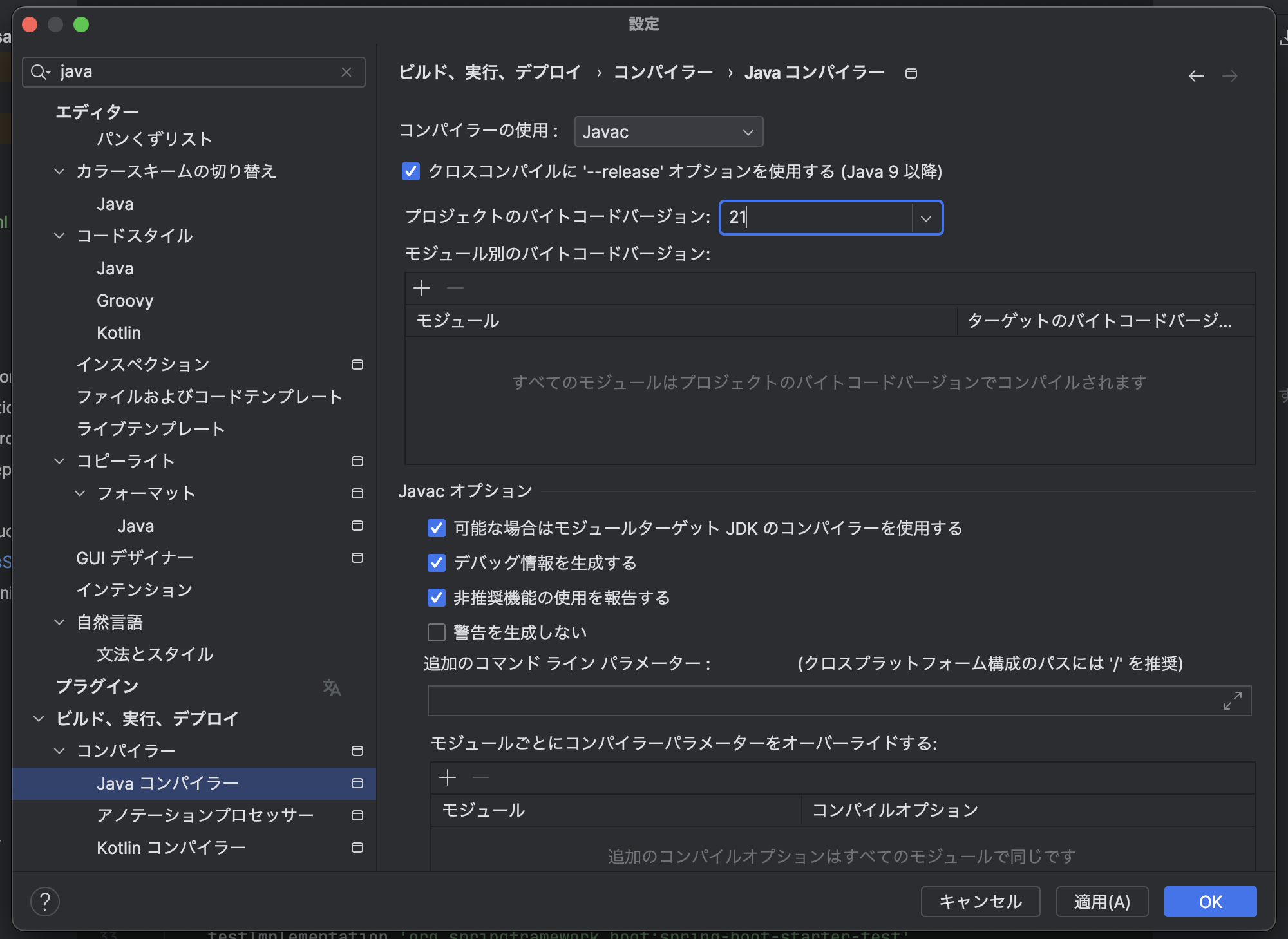Open the project bytecode version dropdown
This screenshot has width=1288, height=939.
tap(926, 218)
